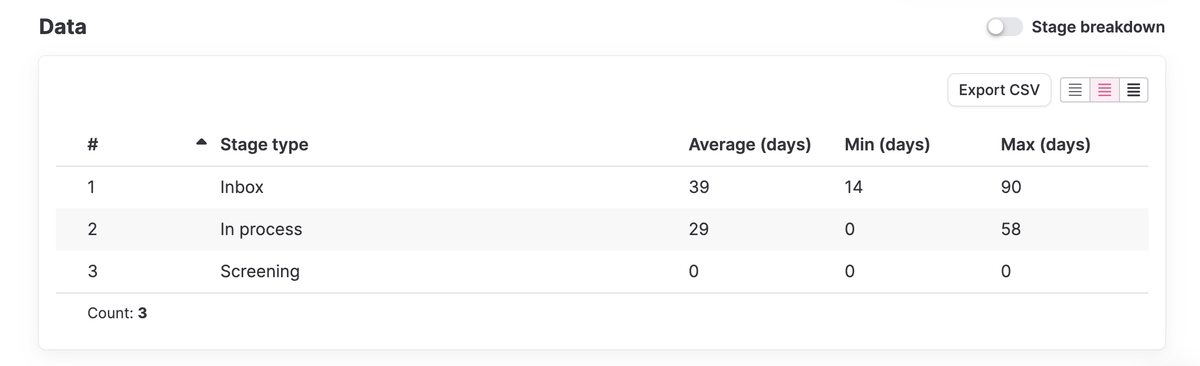Screen dimensions: 1200x366
Task: Sort by Stage type column
Action: (x=264, y=145)
